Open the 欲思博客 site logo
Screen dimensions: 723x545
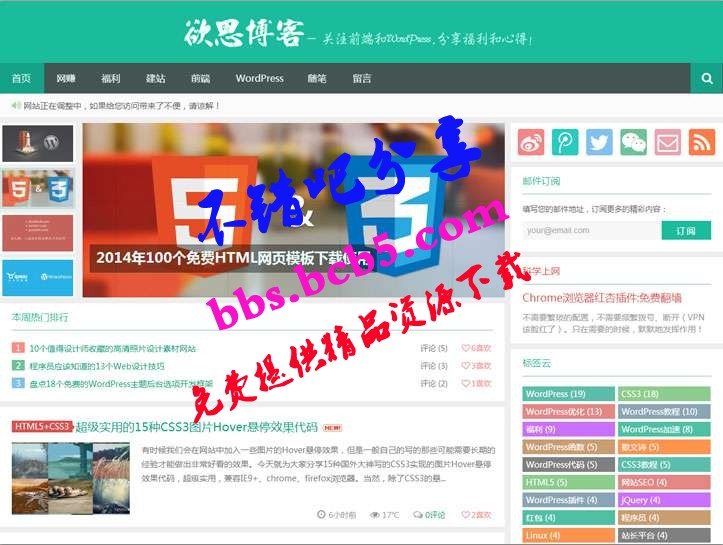(x=244, y=33)
